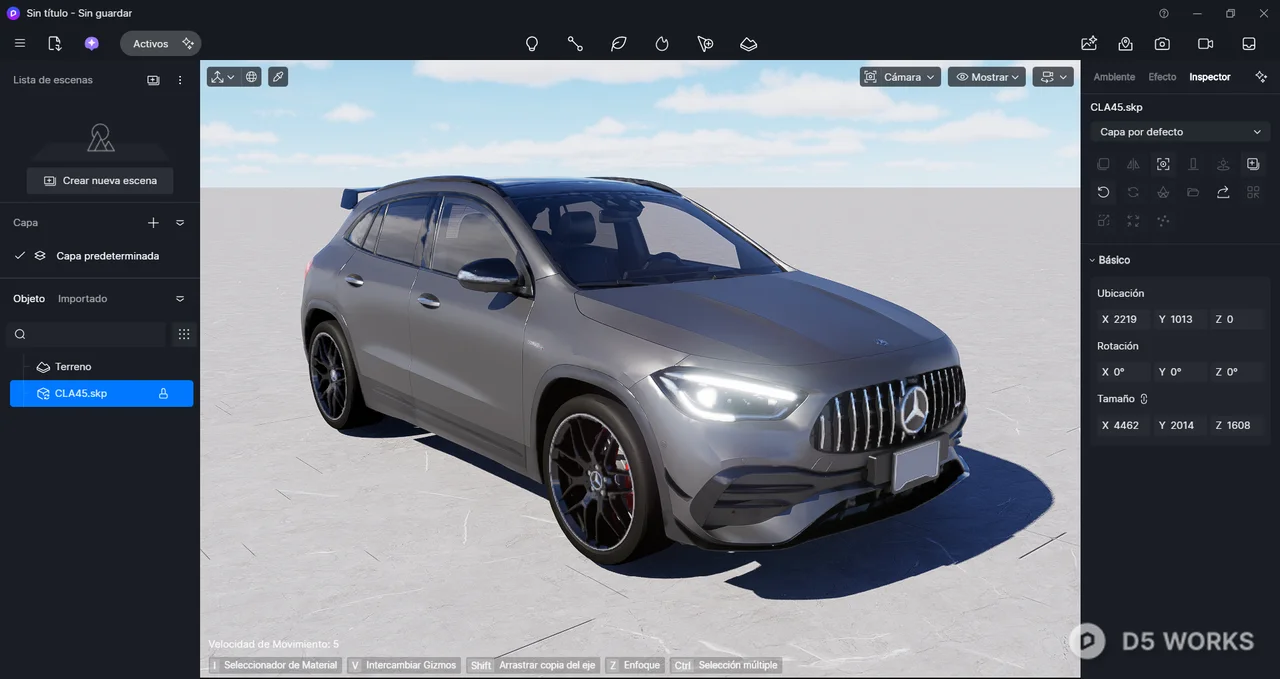Edit the Ubicación X value 2219

[x=1122, y=320]
